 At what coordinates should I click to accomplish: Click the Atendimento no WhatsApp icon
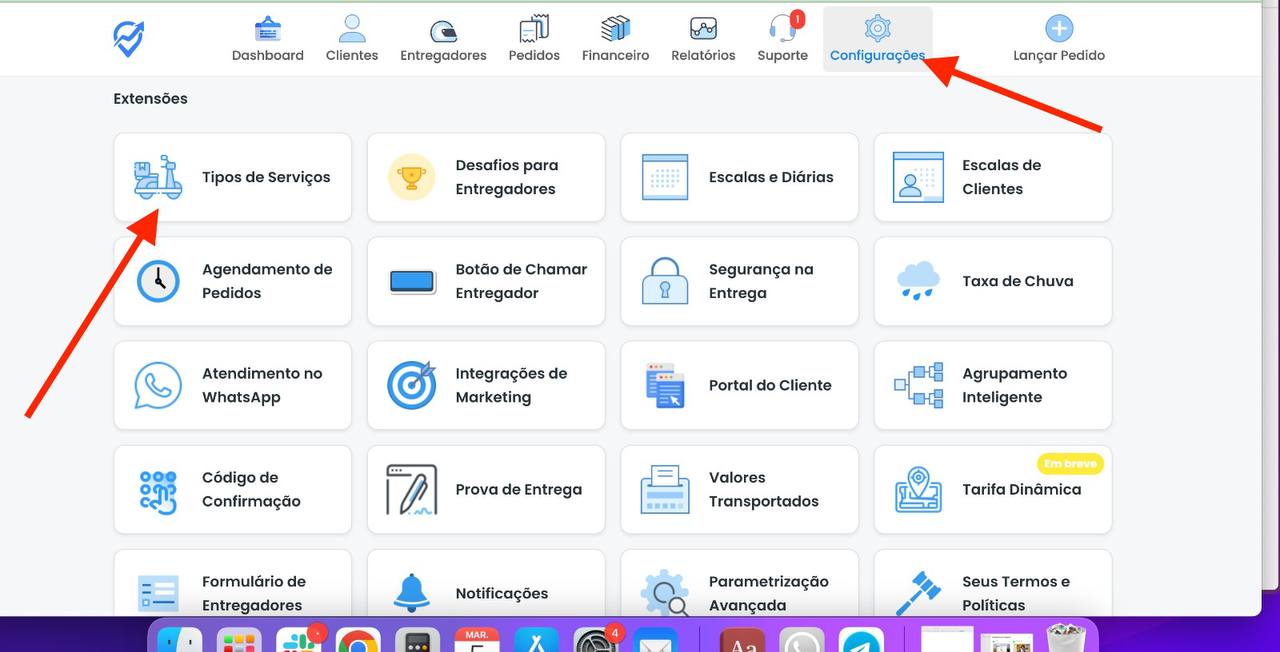point(157,385)
